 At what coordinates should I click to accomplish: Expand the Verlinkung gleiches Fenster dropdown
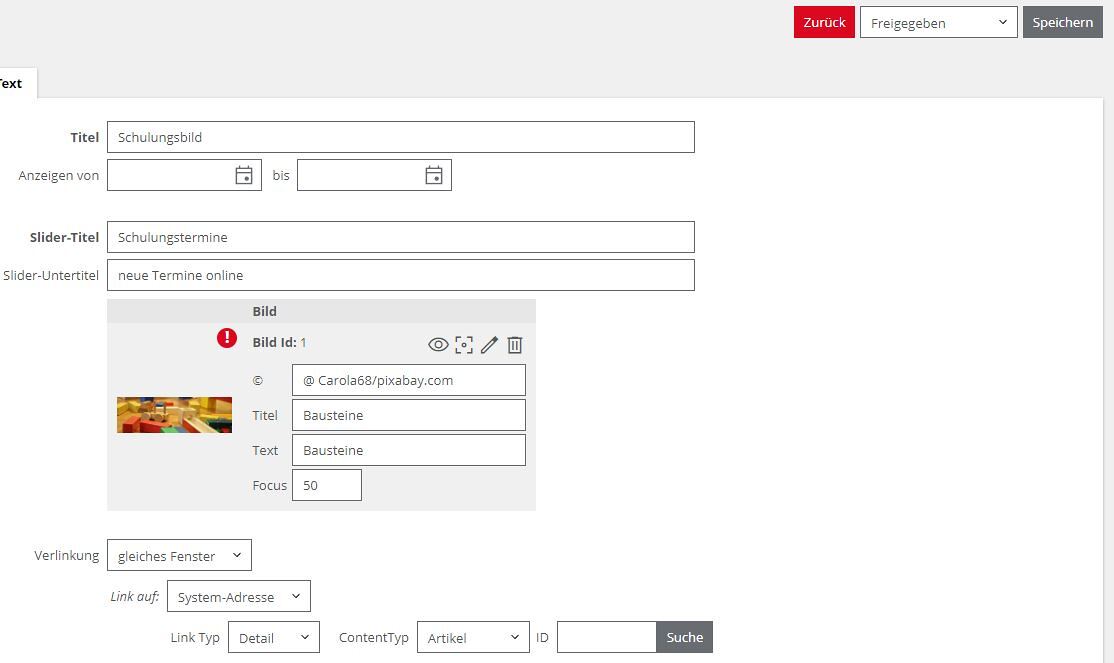(179, 556)
